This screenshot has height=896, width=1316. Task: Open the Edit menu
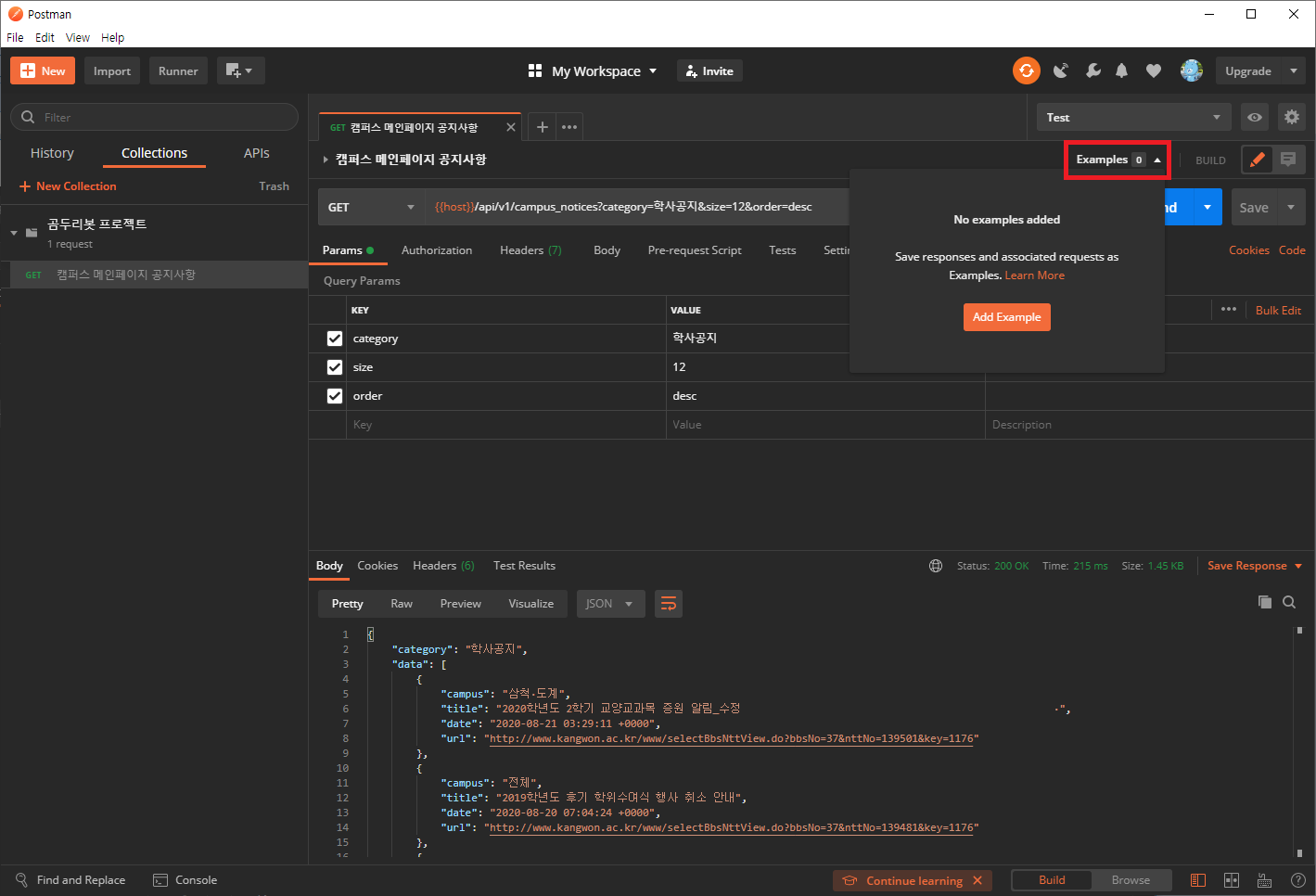45,38
